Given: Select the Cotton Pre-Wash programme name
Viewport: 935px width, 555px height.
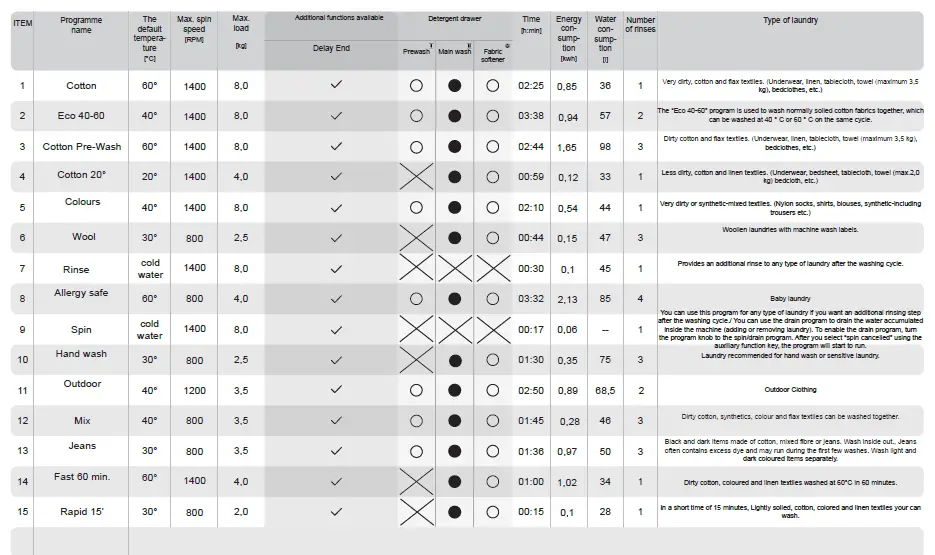Looking at the screenshot, I should click(82, 146).
